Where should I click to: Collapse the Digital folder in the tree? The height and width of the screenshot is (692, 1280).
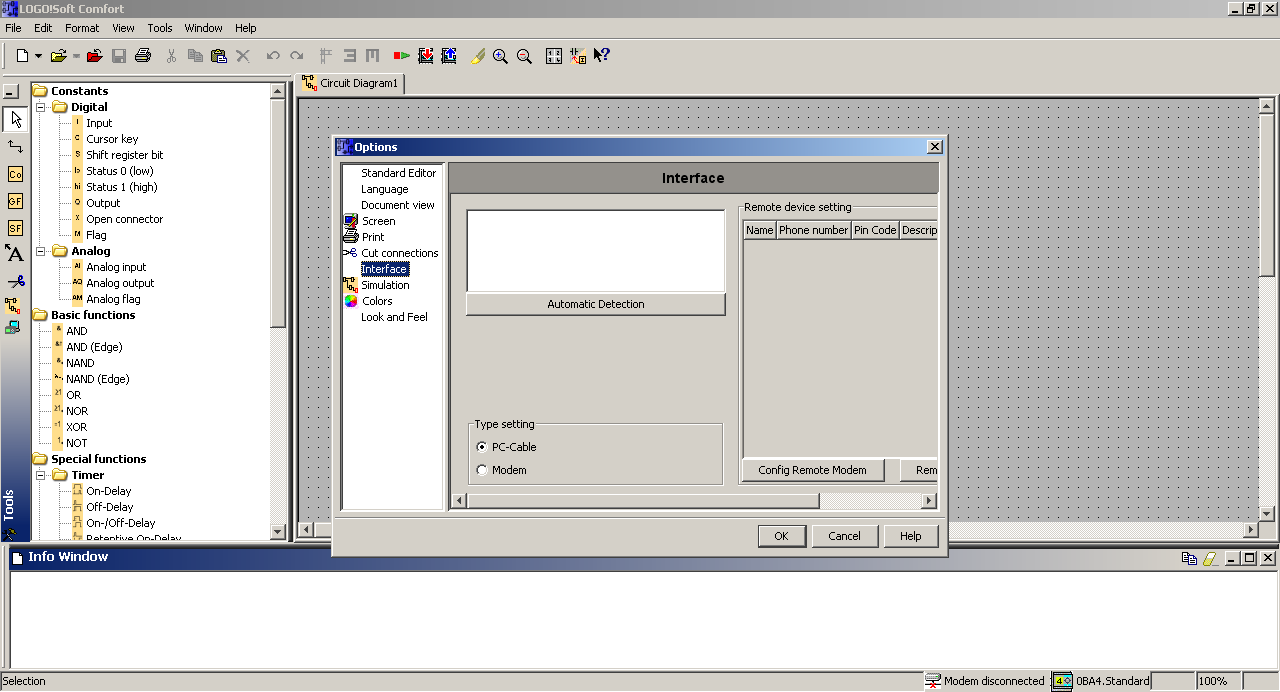41,107
